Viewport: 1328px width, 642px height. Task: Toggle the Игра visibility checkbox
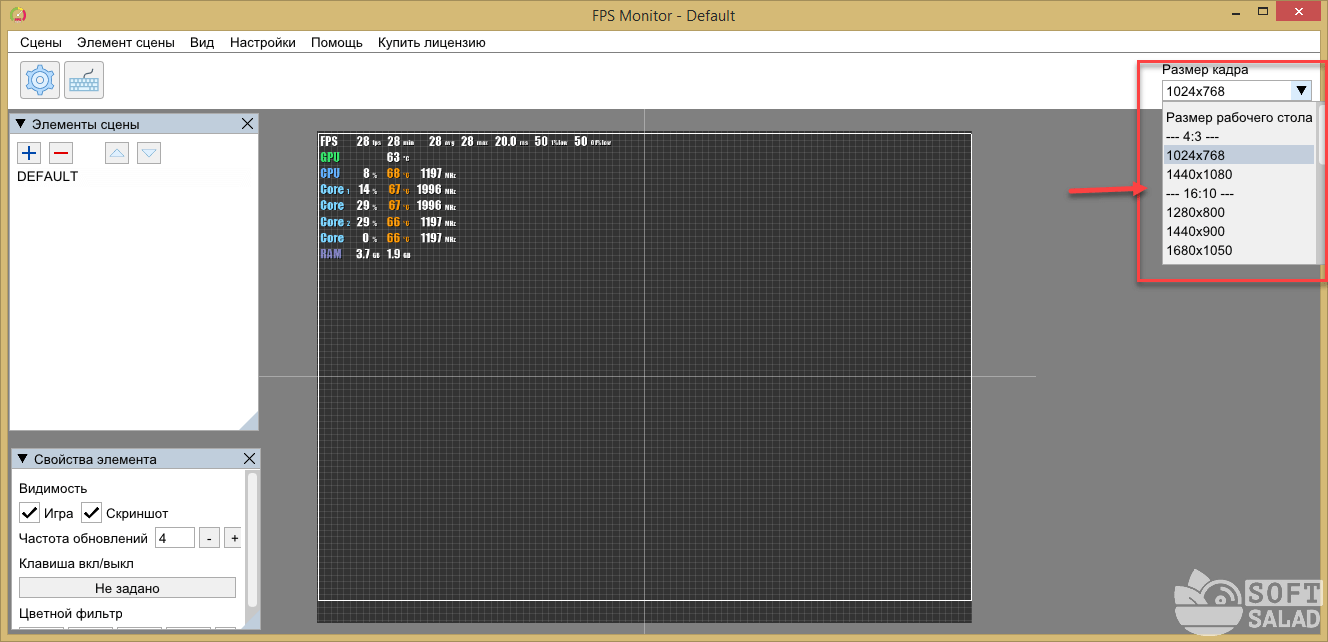point(30,513)
